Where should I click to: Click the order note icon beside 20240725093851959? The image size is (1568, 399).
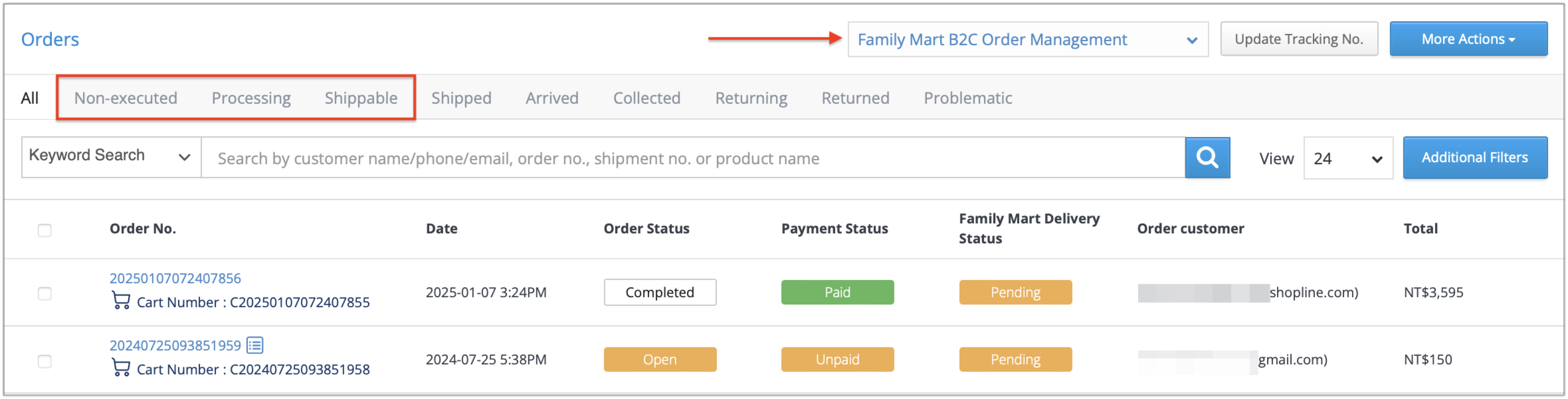click(255, 345)
